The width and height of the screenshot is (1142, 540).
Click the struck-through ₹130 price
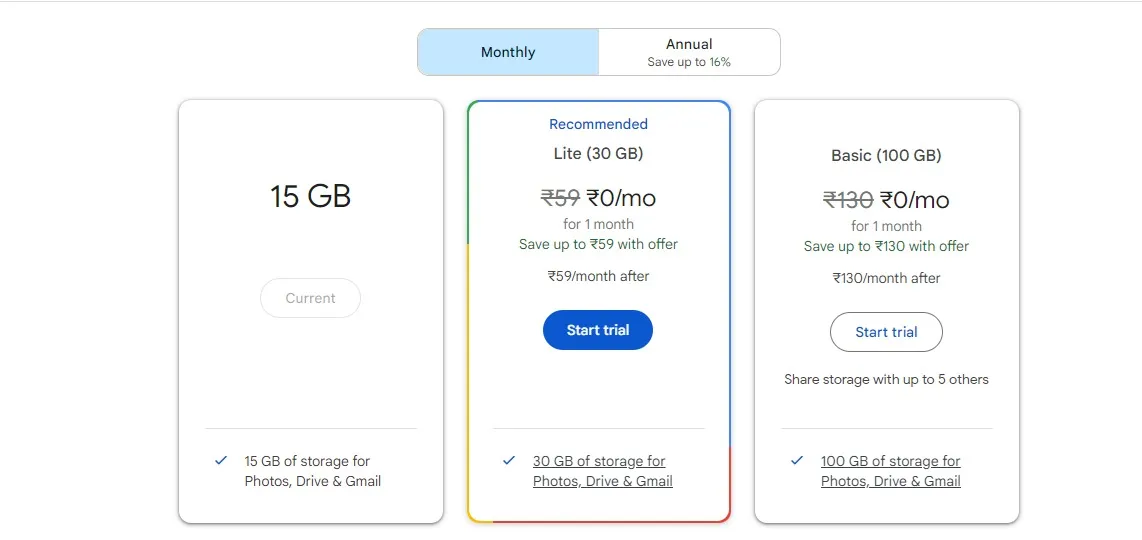click(848, 200)
